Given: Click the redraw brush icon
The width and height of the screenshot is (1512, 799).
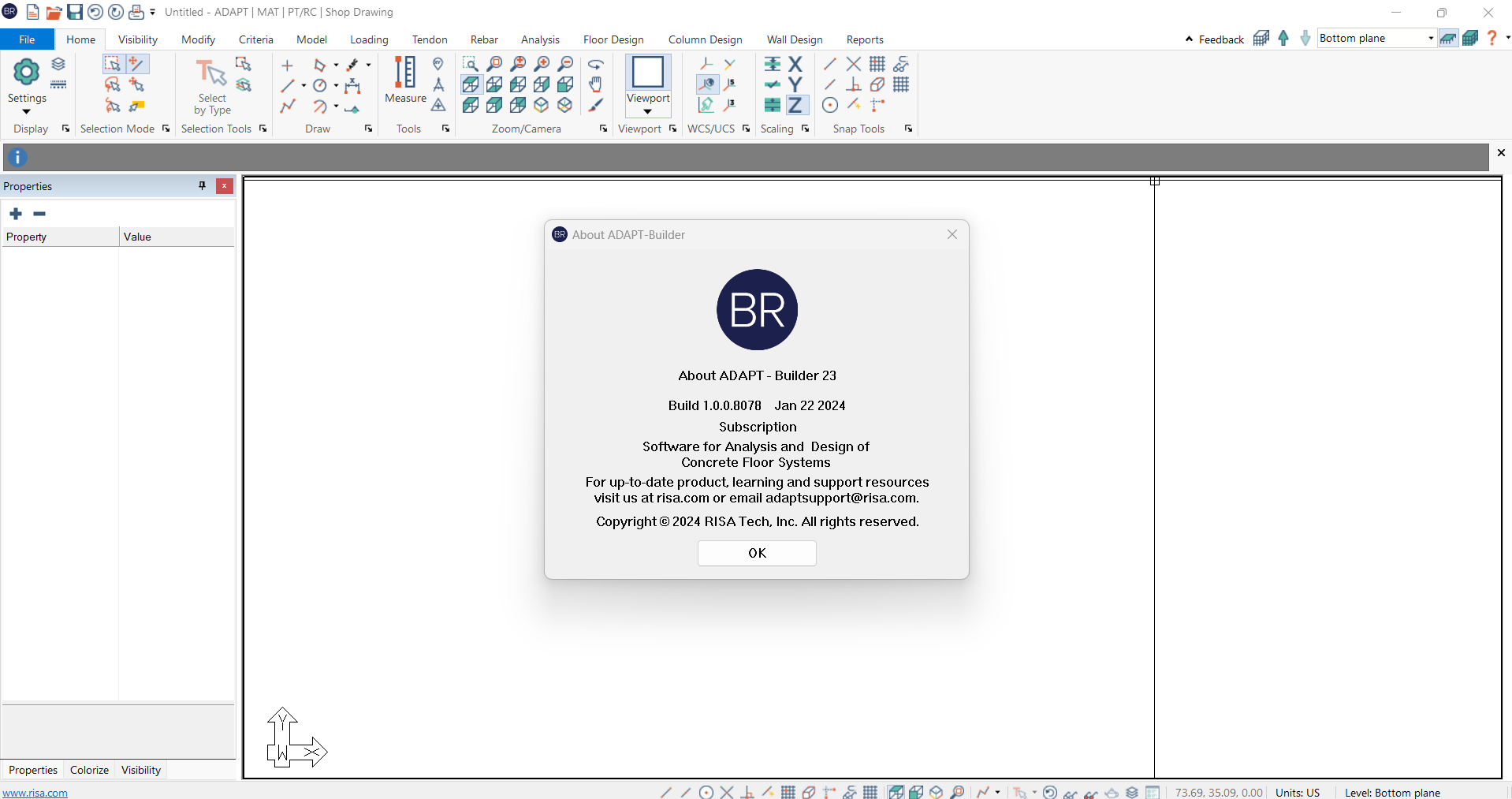Looking at the screenshot, I should pos(596,105).
